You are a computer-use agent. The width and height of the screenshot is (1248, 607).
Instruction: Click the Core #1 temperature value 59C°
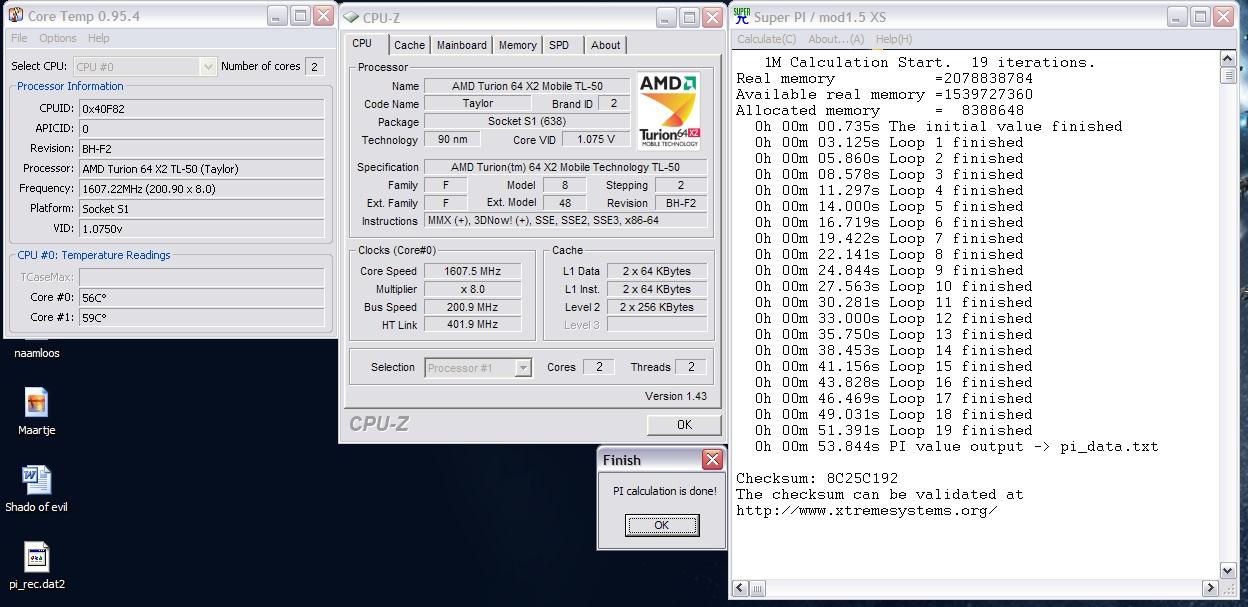tap(202, 317)
